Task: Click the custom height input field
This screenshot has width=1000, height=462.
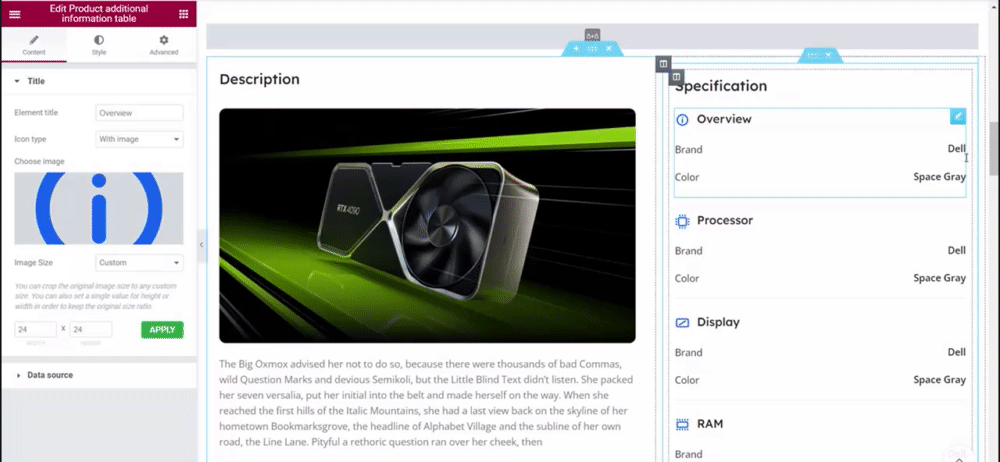Action: point(91,329)
